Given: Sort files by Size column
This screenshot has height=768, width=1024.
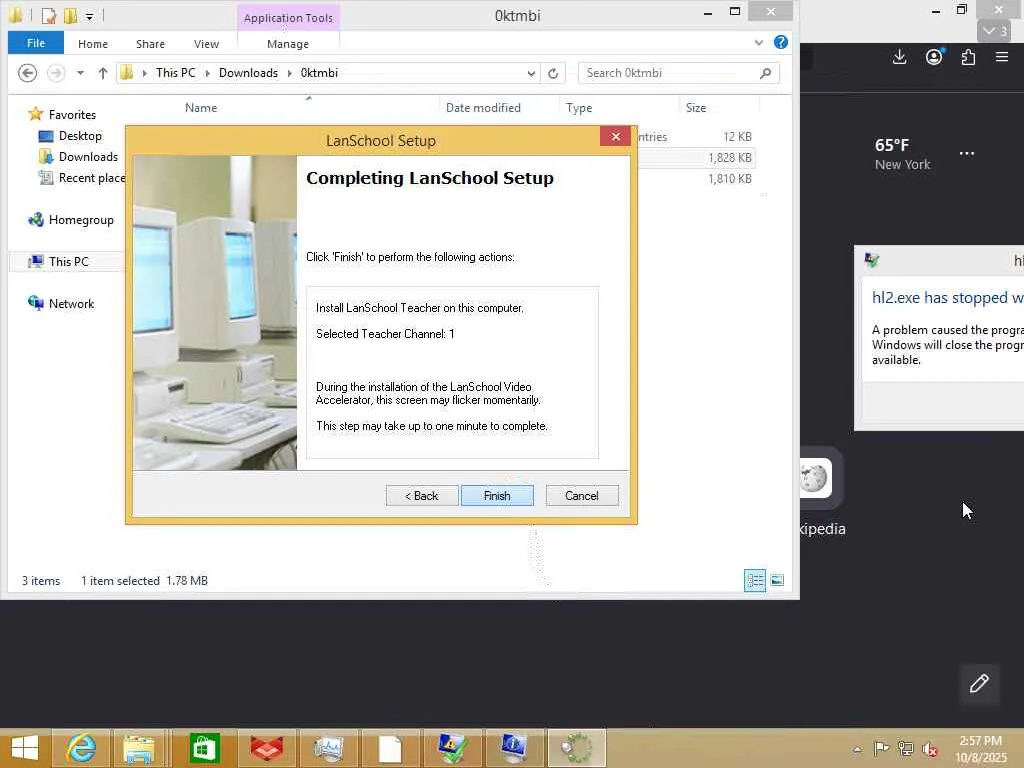Looking at the screenshot, I should pyautogui.click(x=696, y=108).
